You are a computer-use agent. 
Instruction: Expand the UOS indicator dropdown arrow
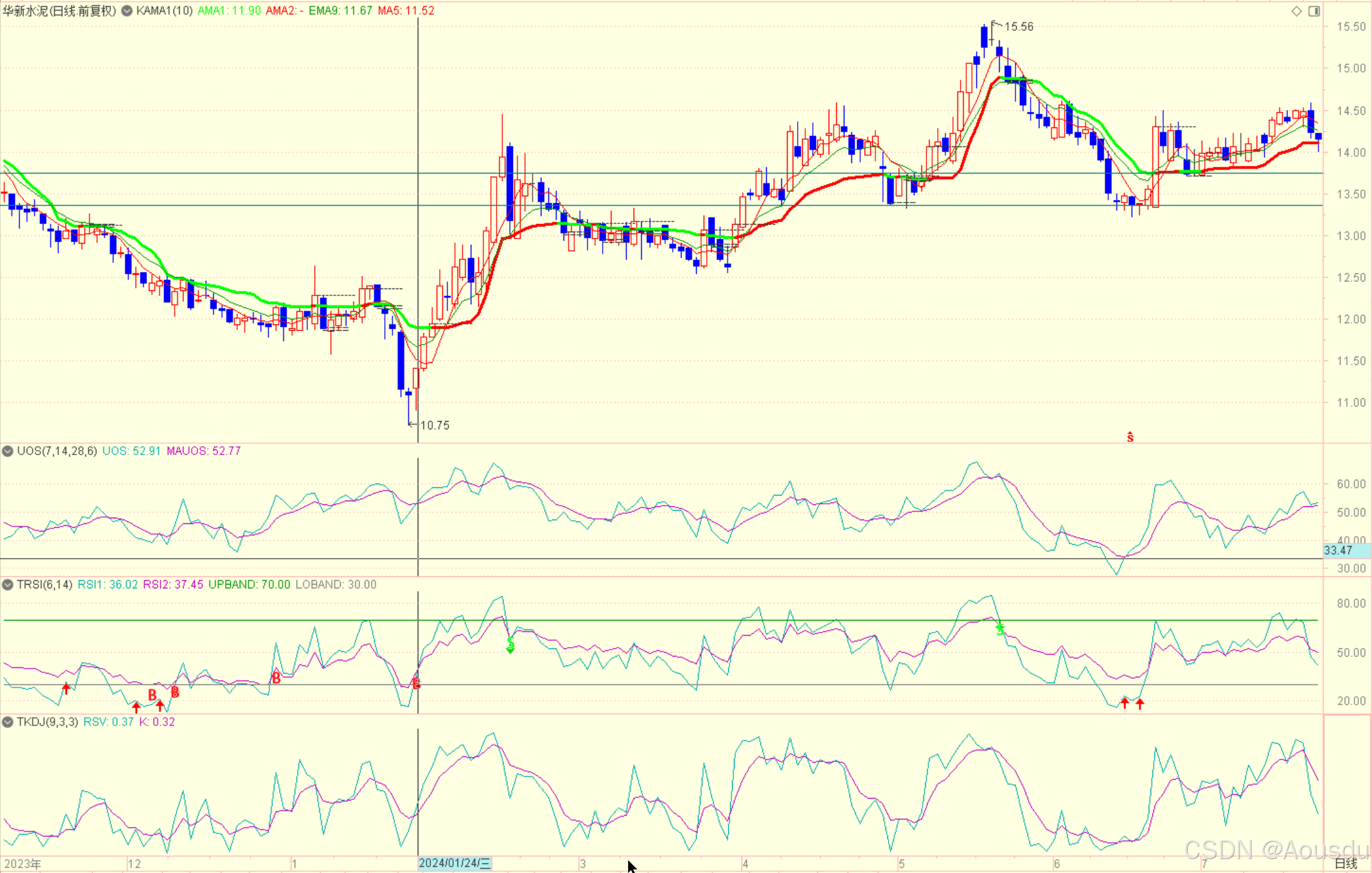pos(8,451)
